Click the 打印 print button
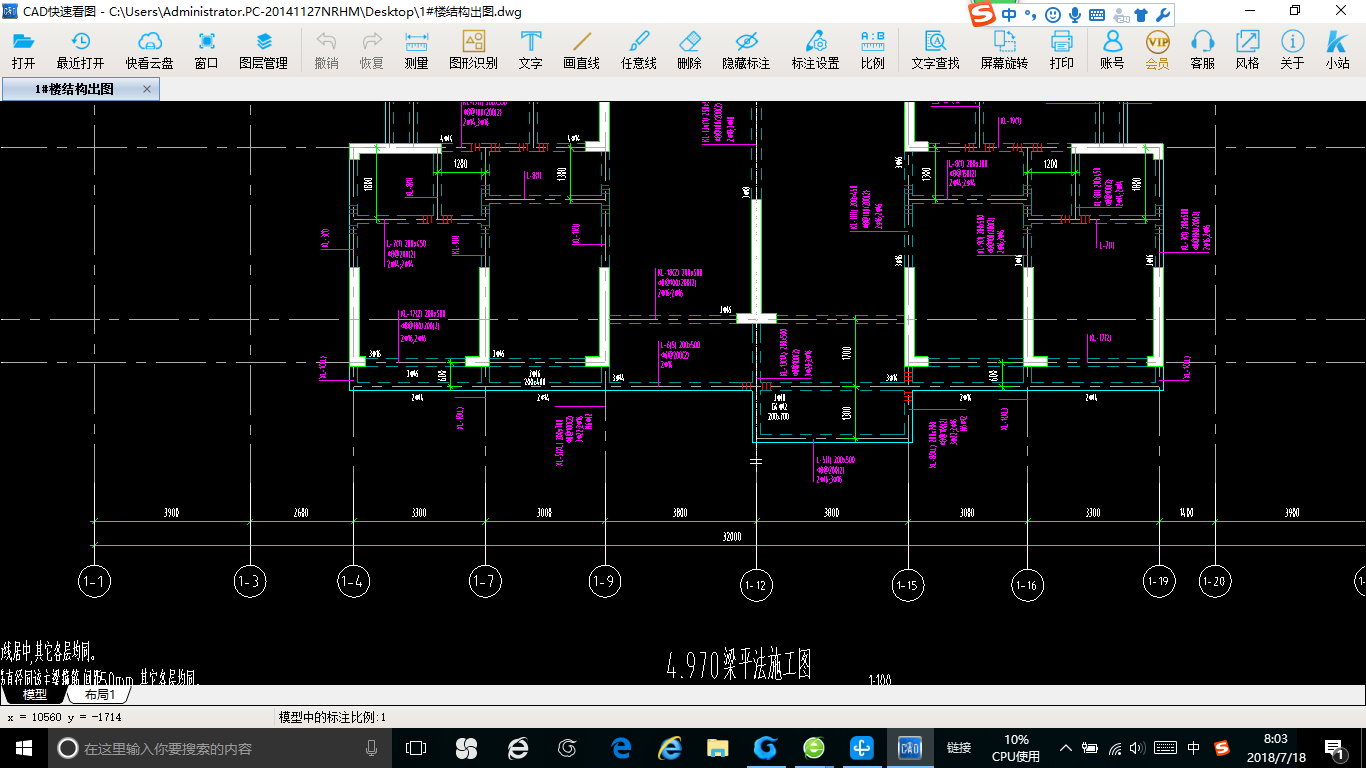1366x768 pixels. click(x=1061, y=49)
